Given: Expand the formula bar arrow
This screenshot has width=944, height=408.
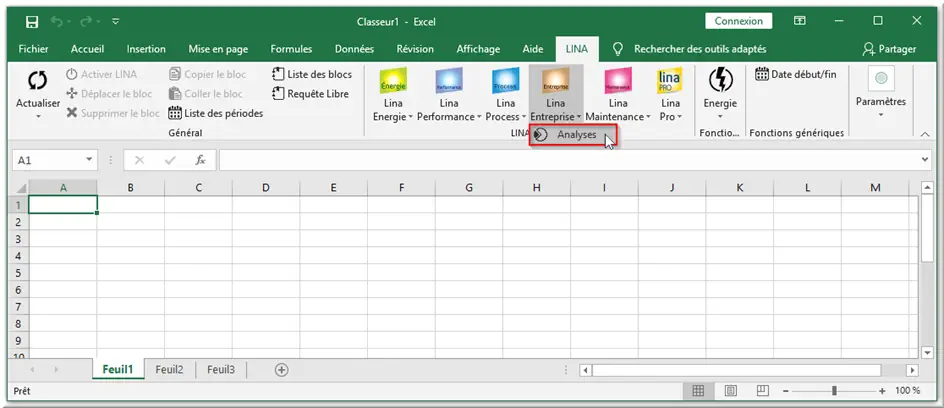Looking at the screenshot, I should 925,160.
